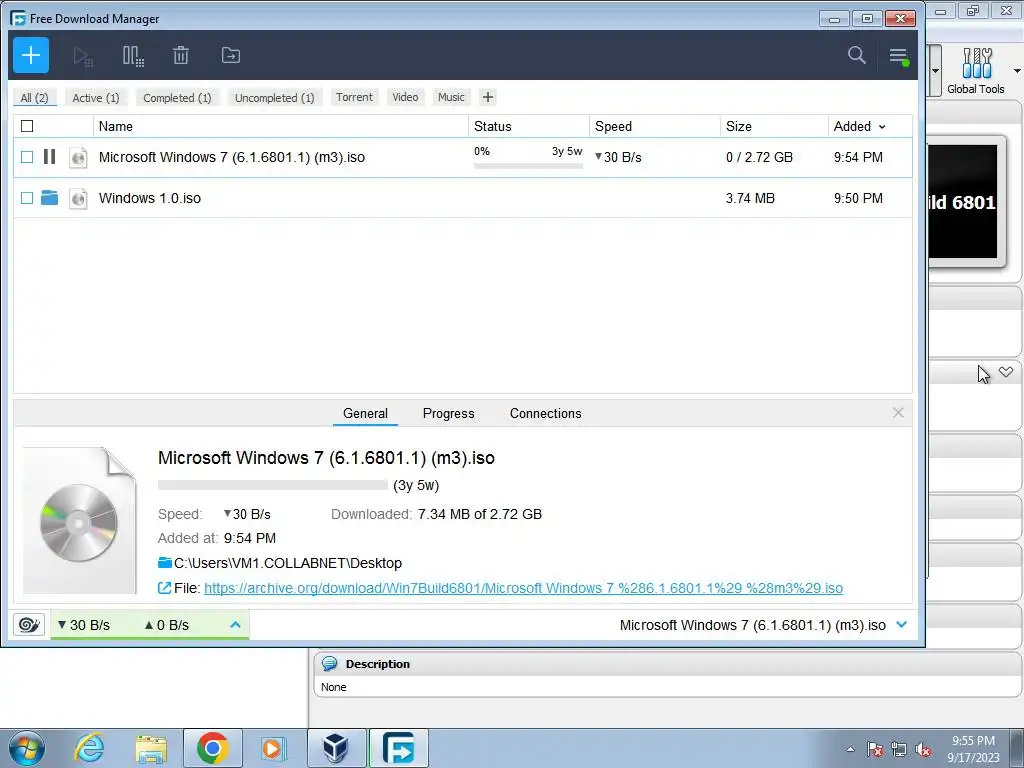Filter by Torrent tag
The width and height of the screenshot is (1024, 768).
(355, 97)
